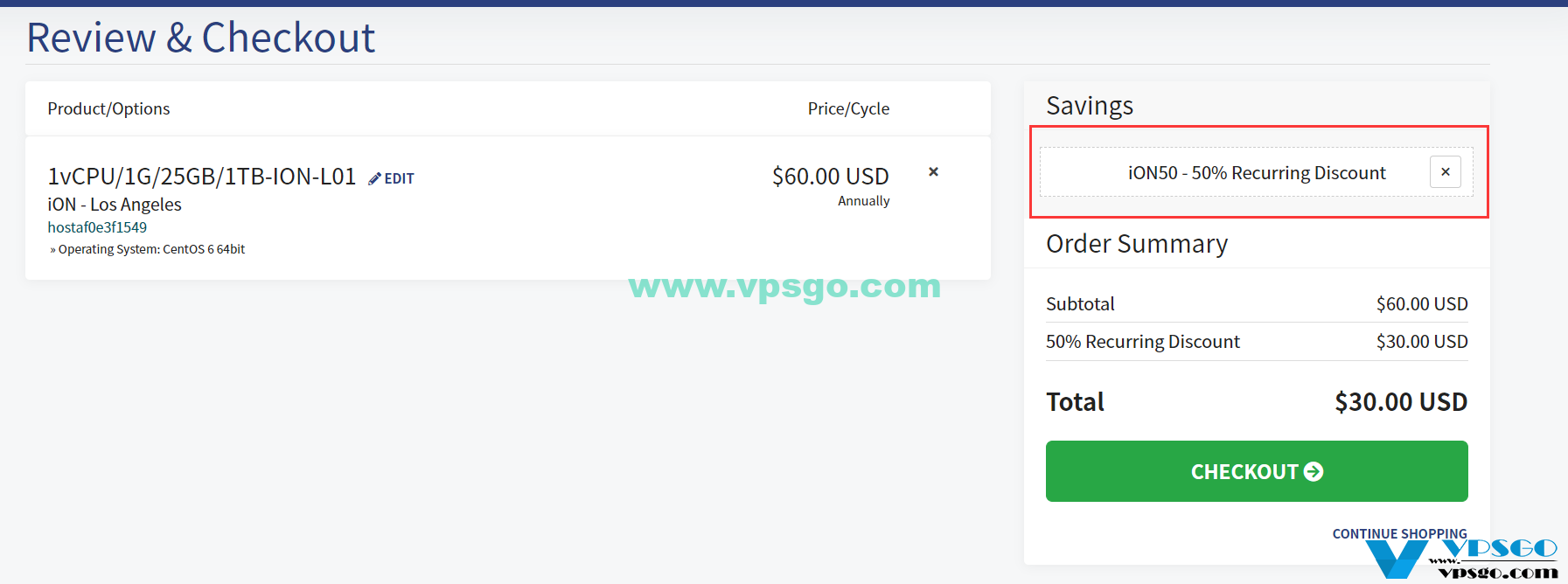Click the www.vpsgo.com watermark text
This screenshot has width=1568, height=584.
(x=784, y=286)
